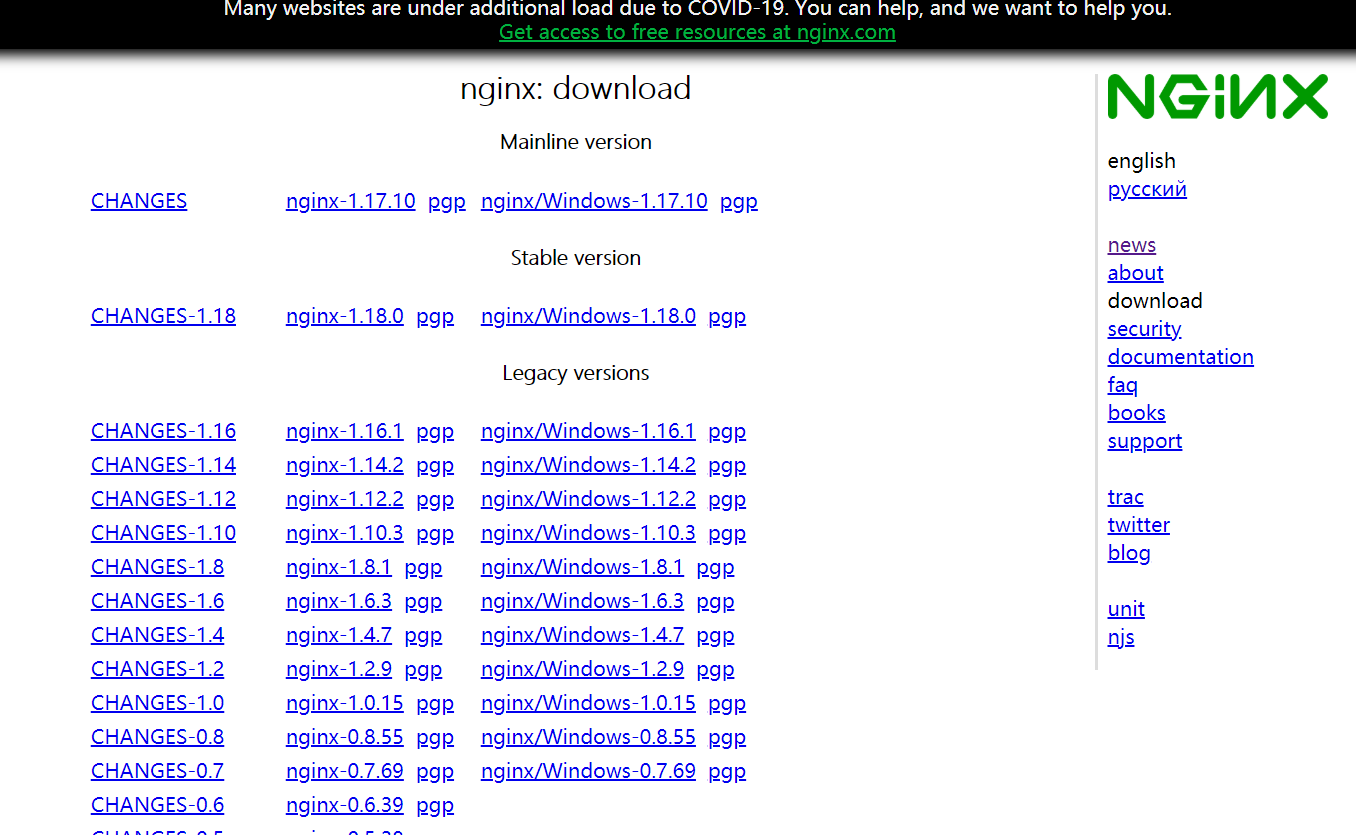Screen dimensions: 1356x835
Task: Open CHANGES-1.8 link
Action: (157, 567)
